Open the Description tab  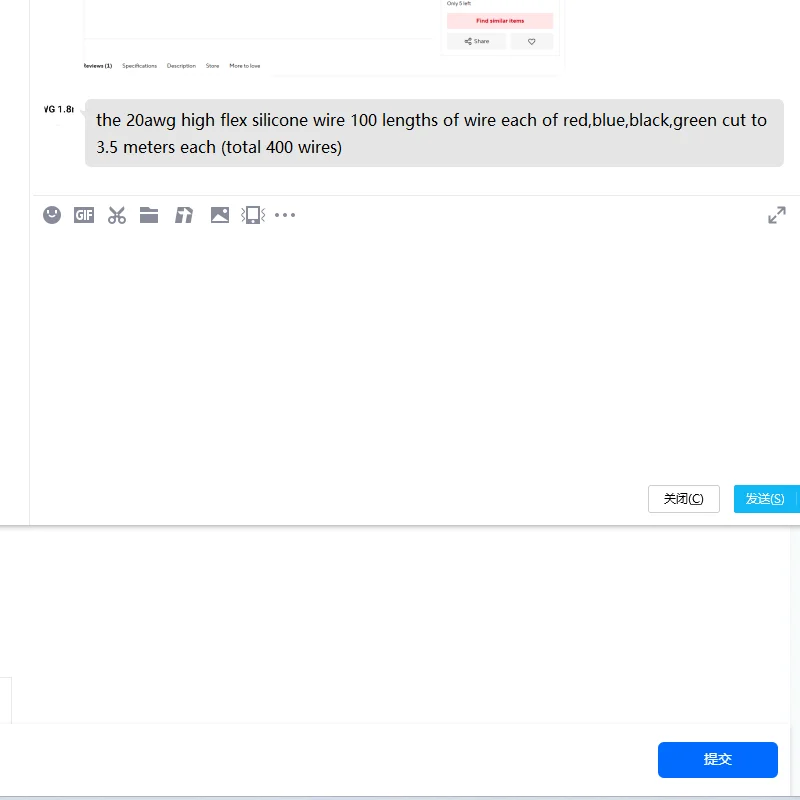click(x=181, y=66)
